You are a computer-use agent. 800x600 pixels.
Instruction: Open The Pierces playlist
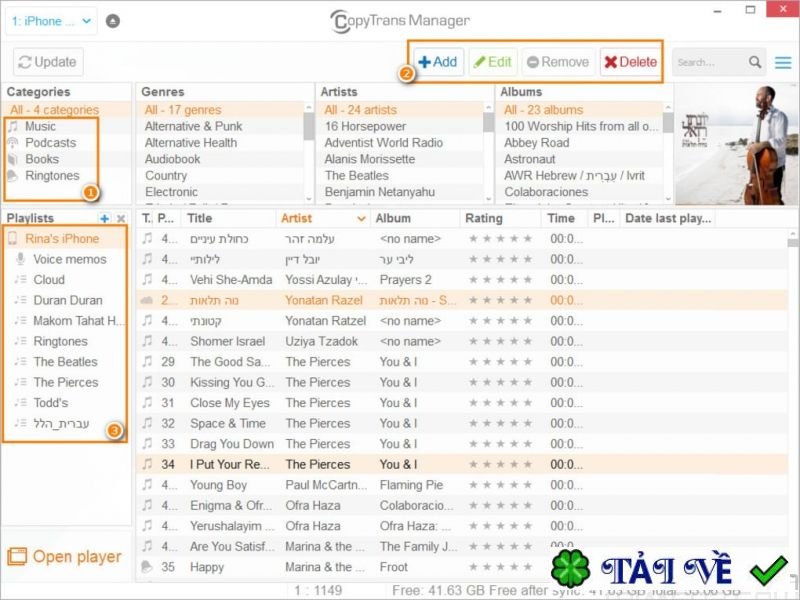point(66,382)
